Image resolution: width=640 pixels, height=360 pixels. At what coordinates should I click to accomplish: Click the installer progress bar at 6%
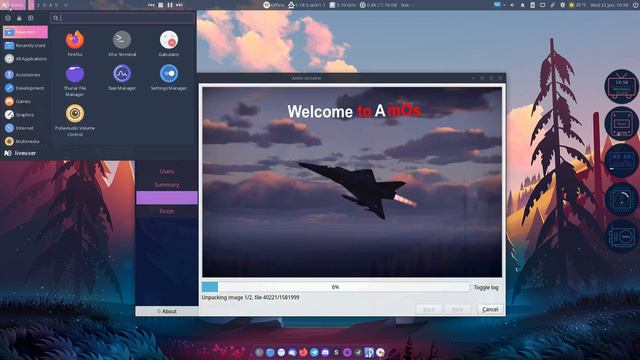[x=336, y=287]
